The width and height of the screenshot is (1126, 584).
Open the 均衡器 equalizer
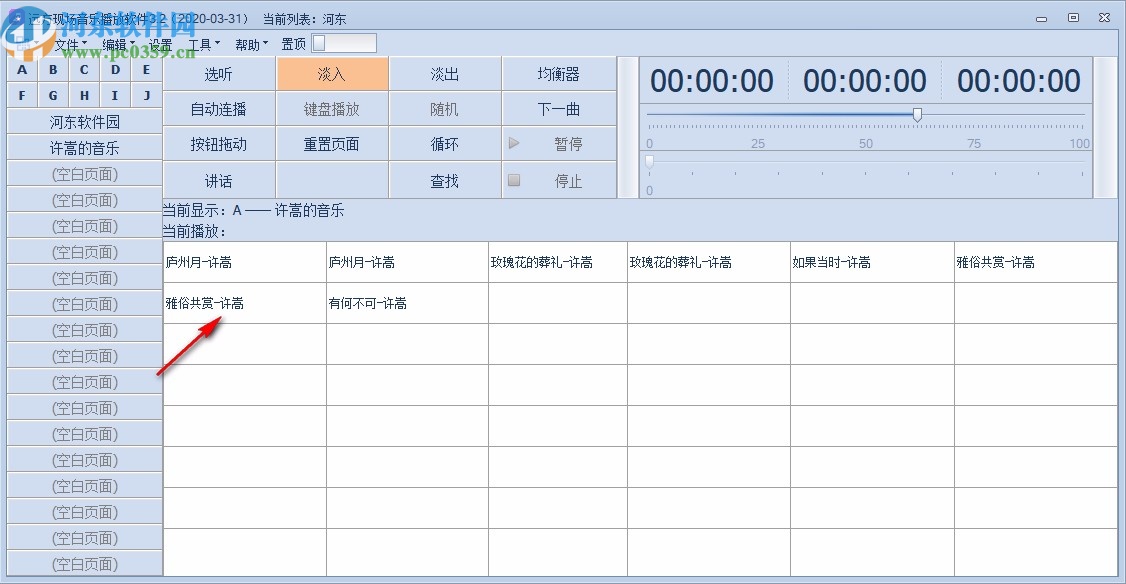coord(558,73)
